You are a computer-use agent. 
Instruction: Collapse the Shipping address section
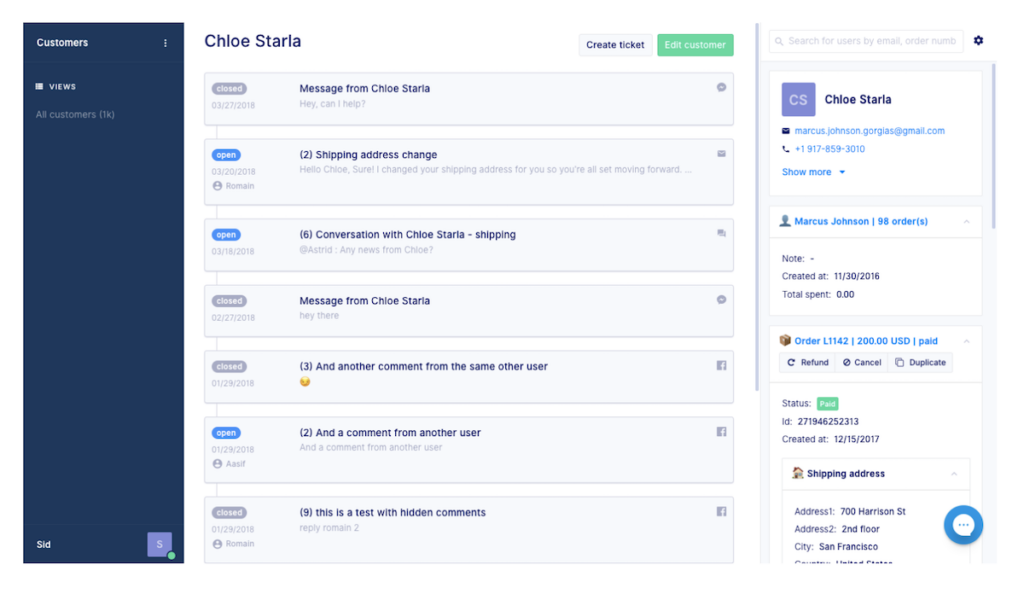pos(954,474)
